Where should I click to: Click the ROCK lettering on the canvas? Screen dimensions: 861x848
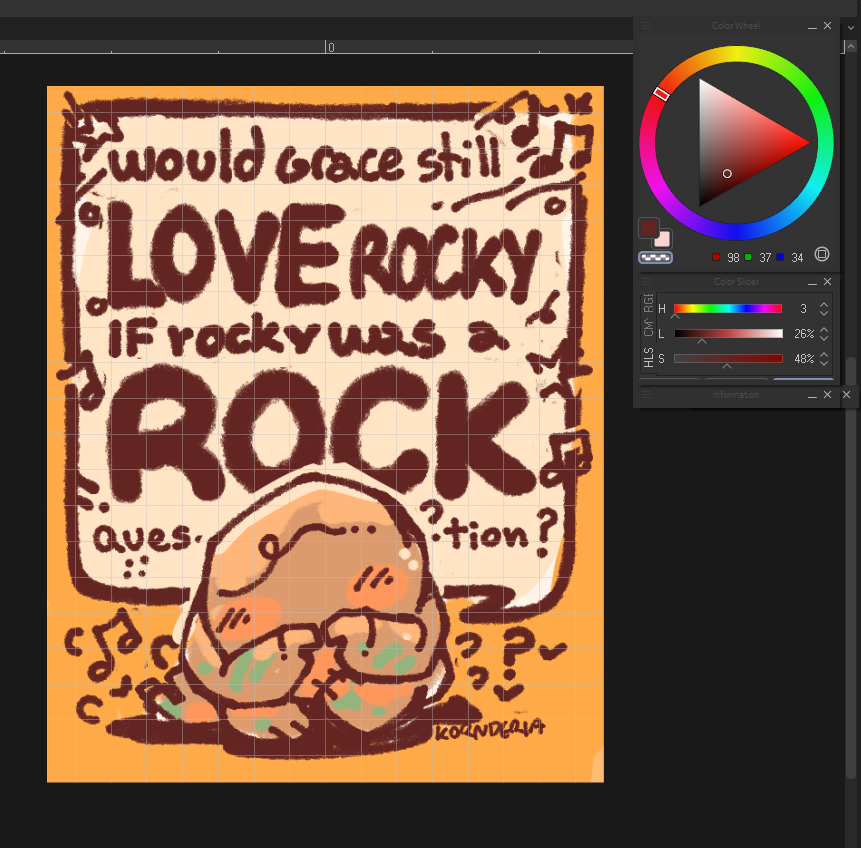pyautogui.click(x=321, y=434)
